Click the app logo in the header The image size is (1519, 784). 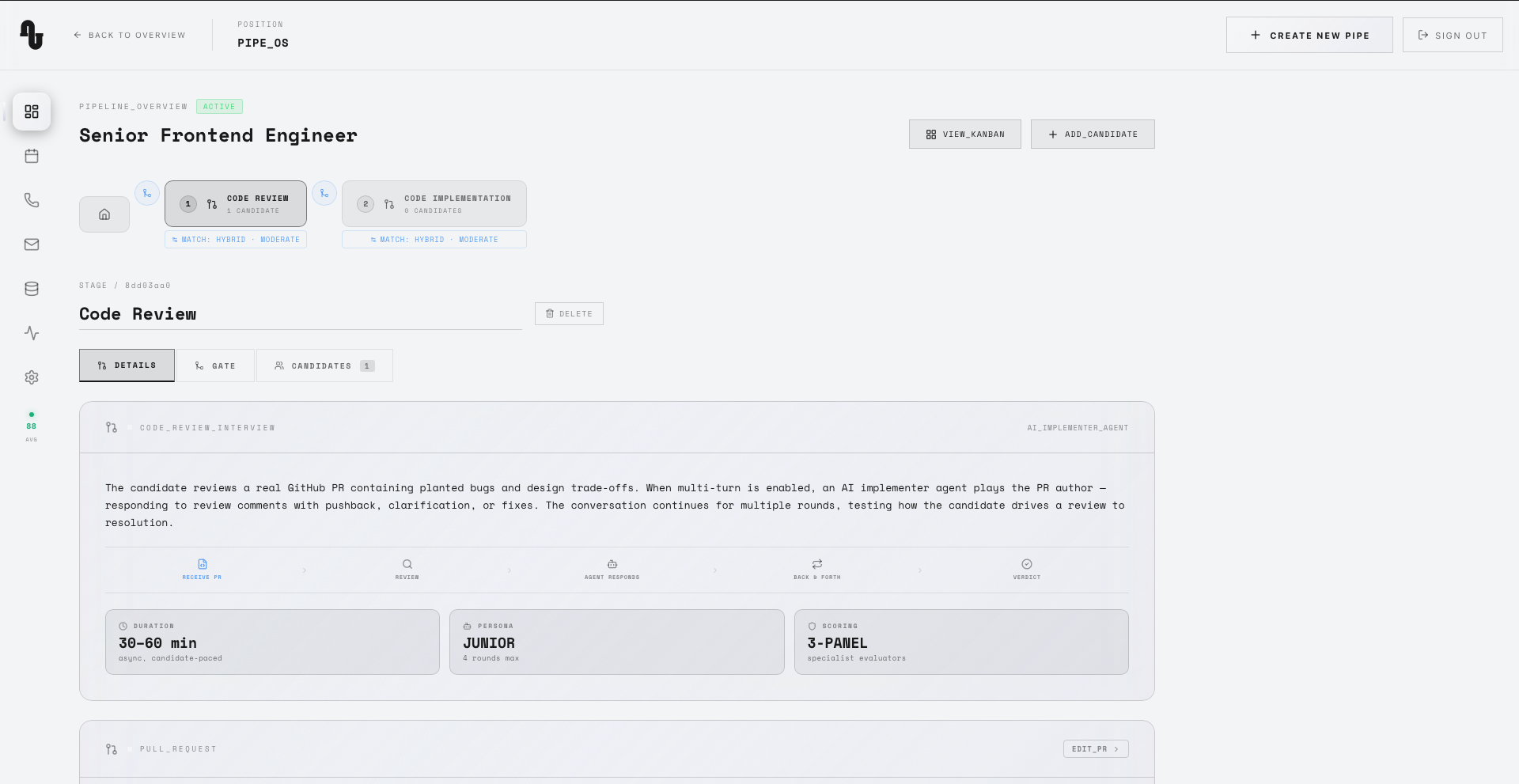[32, 35]
